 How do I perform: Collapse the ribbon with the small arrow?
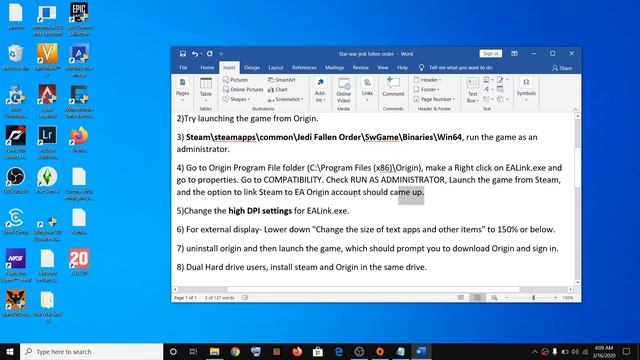tap(575, 109)
